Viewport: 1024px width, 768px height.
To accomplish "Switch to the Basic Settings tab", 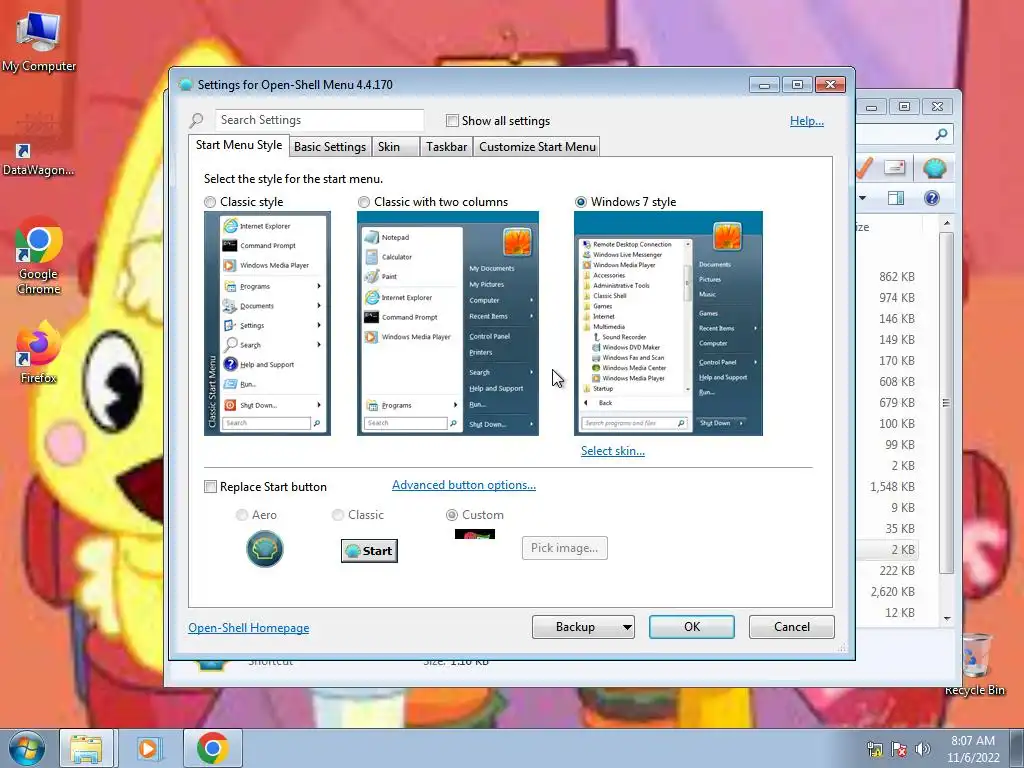I will coord(330,147).
